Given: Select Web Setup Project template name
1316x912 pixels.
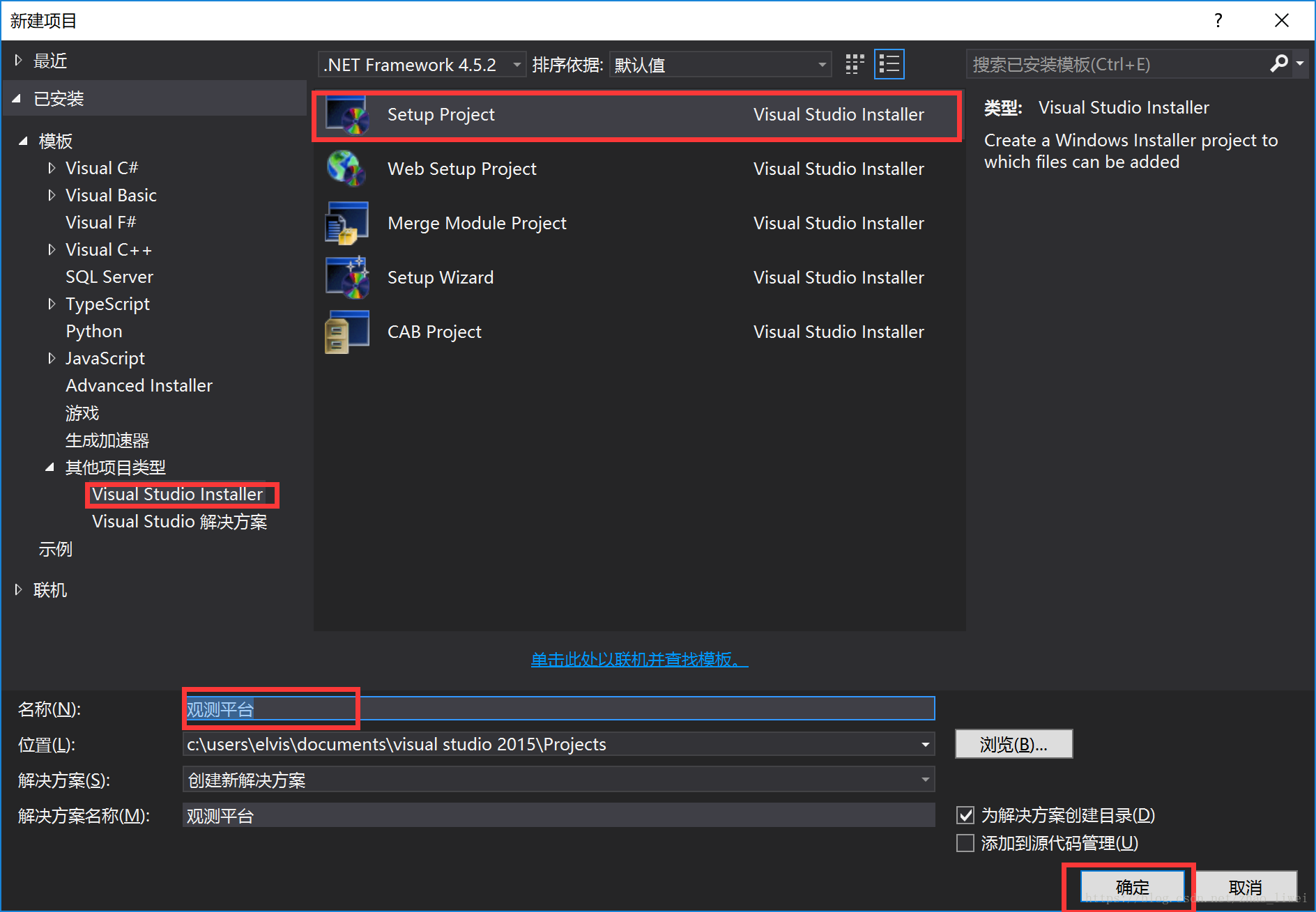Looking at the screenshot, I should (x=462, y=169).
